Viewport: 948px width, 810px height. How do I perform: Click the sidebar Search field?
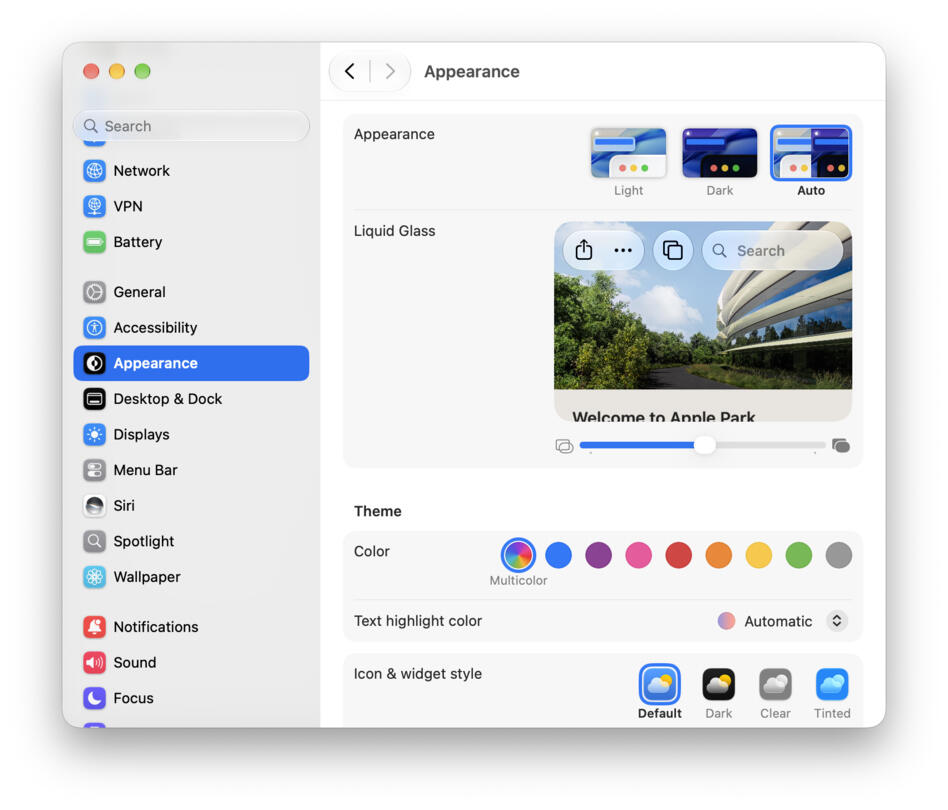pyautogui.click(x=191, y=126)
